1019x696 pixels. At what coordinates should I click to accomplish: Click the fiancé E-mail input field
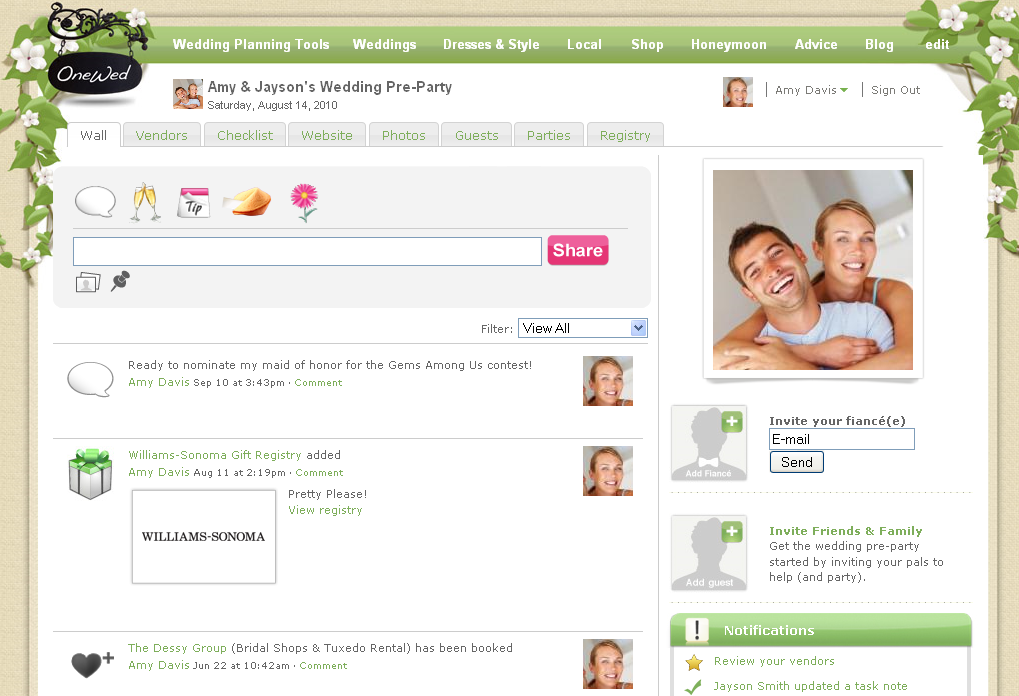coord(842,439)
